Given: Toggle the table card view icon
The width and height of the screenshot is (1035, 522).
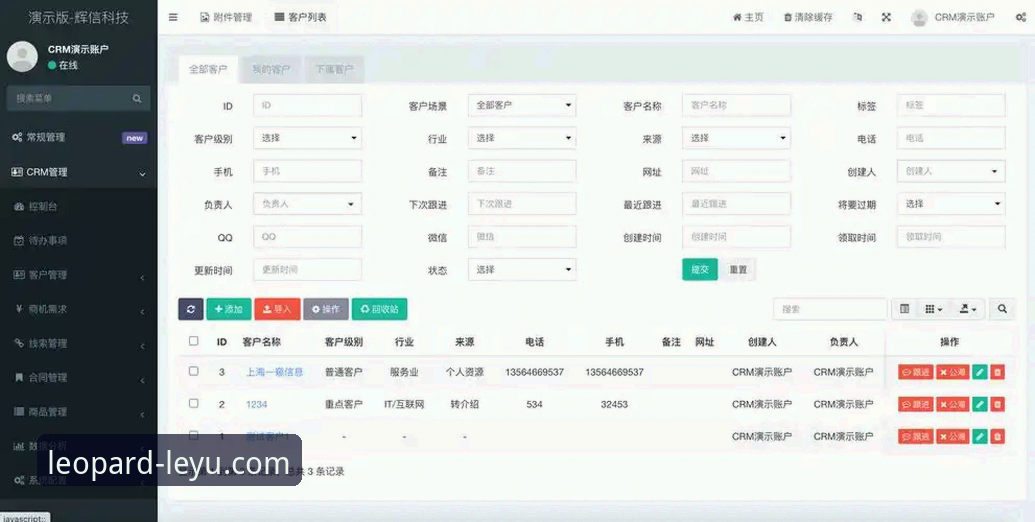Looking at the screenshot, I should [904, 309].
